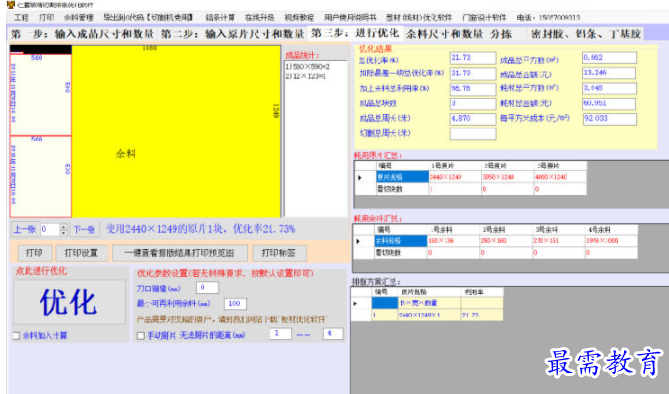Click the 扣除最差一块总优化率 value field
Viewport: 669px width, 394px height.
click(x=473, y=73)
